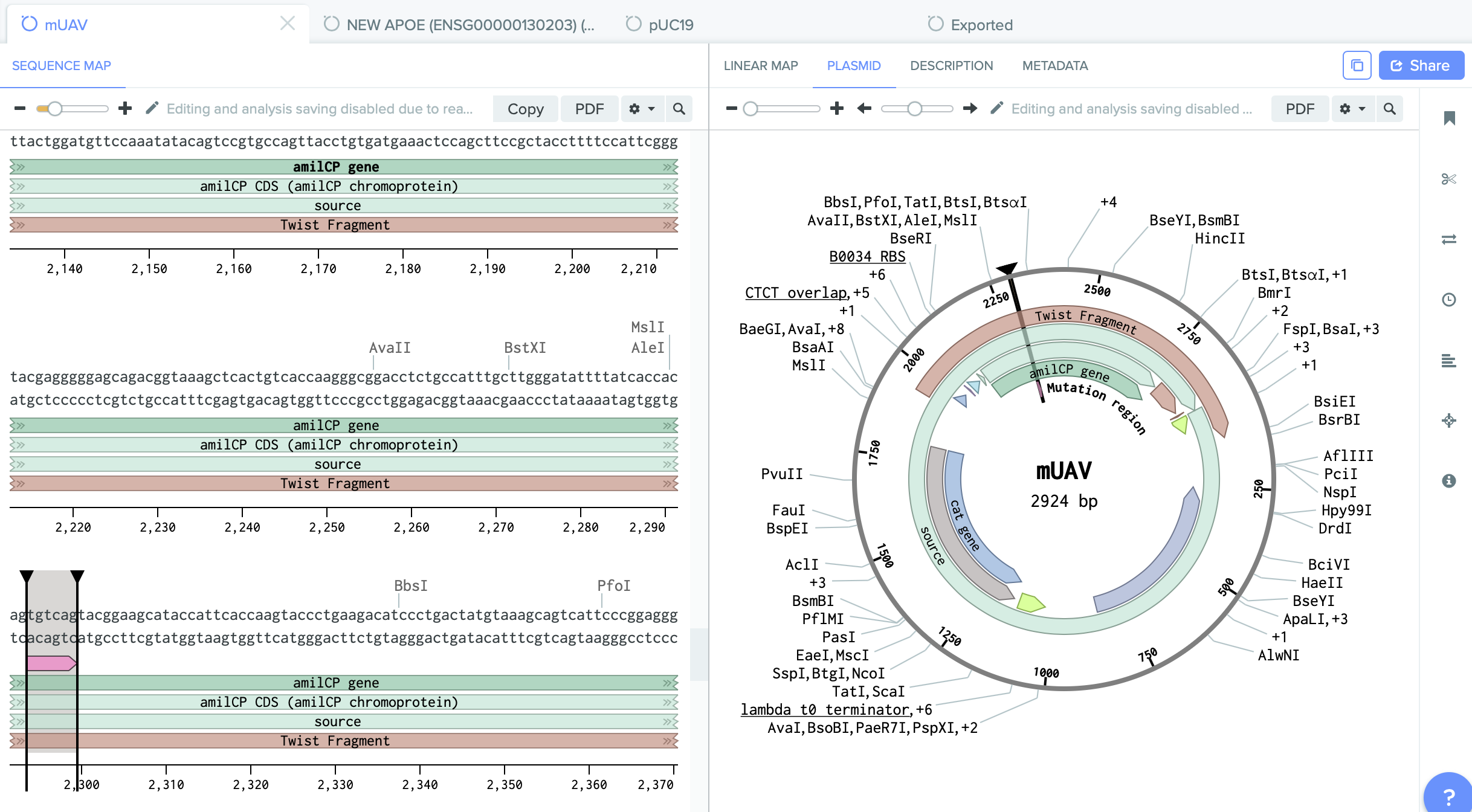The width and height of the screenshot is (1472, 812).
Task: Click the FauI enzyme label on plasmid
Action: coord(789,511)
